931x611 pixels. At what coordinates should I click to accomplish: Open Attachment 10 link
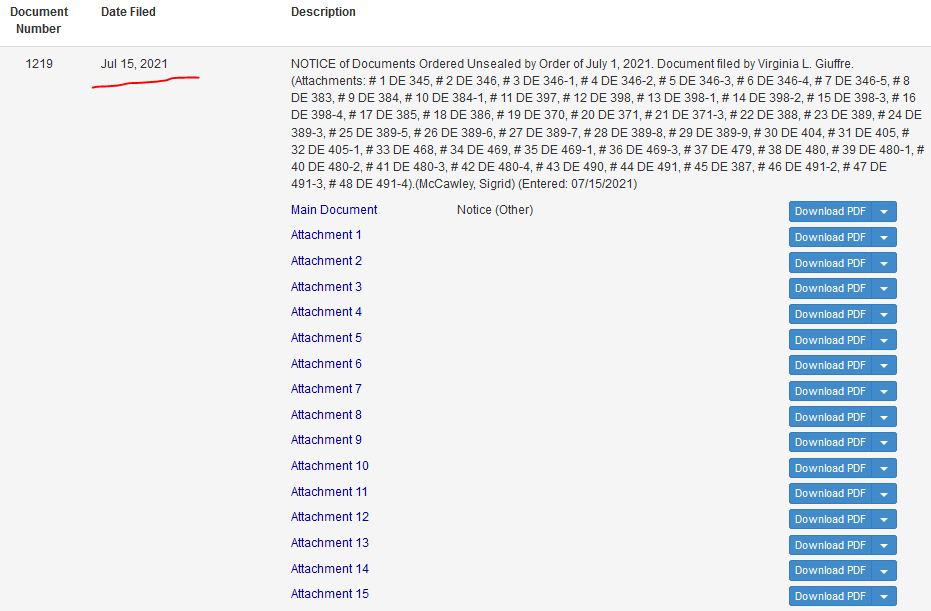[330, 466]
